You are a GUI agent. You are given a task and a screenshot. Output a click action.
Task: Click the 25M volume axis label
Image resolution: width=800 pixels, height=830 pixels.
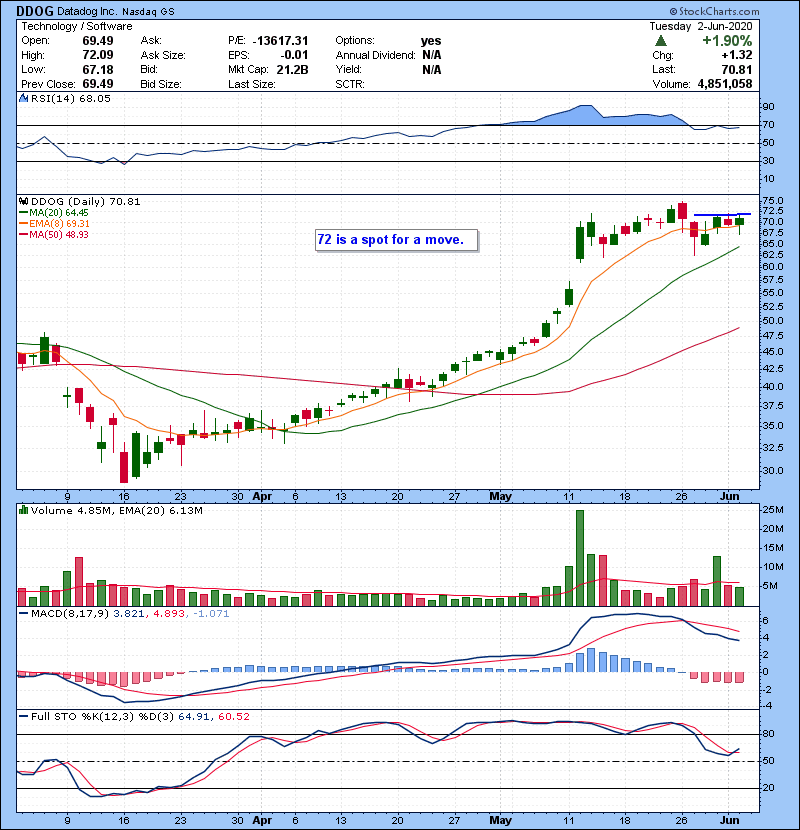click(x=772, y=510)
